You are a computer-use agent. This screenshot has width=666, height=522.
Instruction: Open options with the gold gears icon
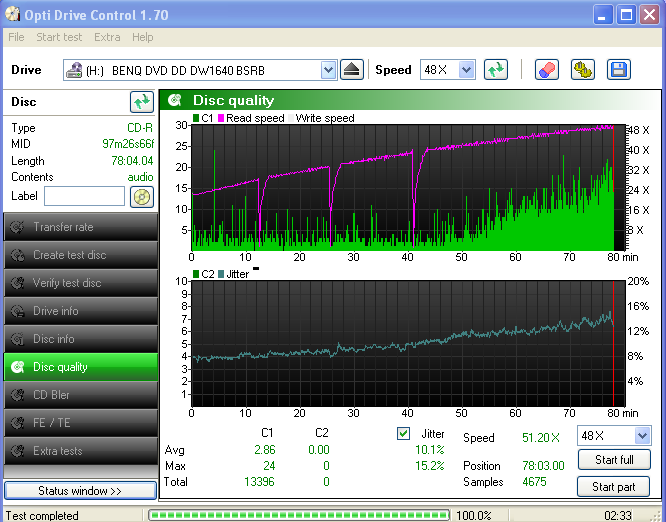click(583, 70)
